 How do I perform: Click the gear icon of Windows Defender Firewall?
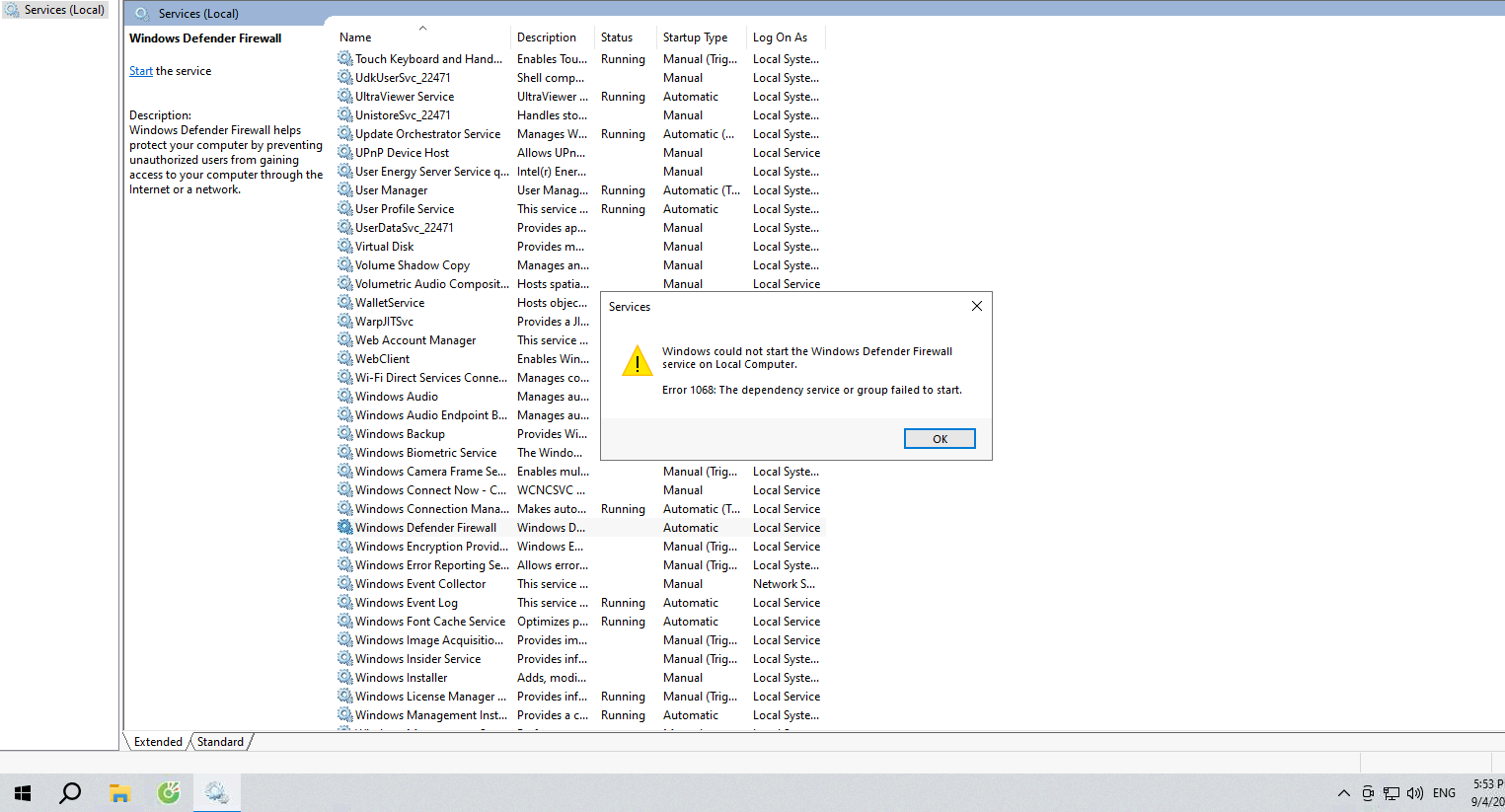[x=345, y=528]
